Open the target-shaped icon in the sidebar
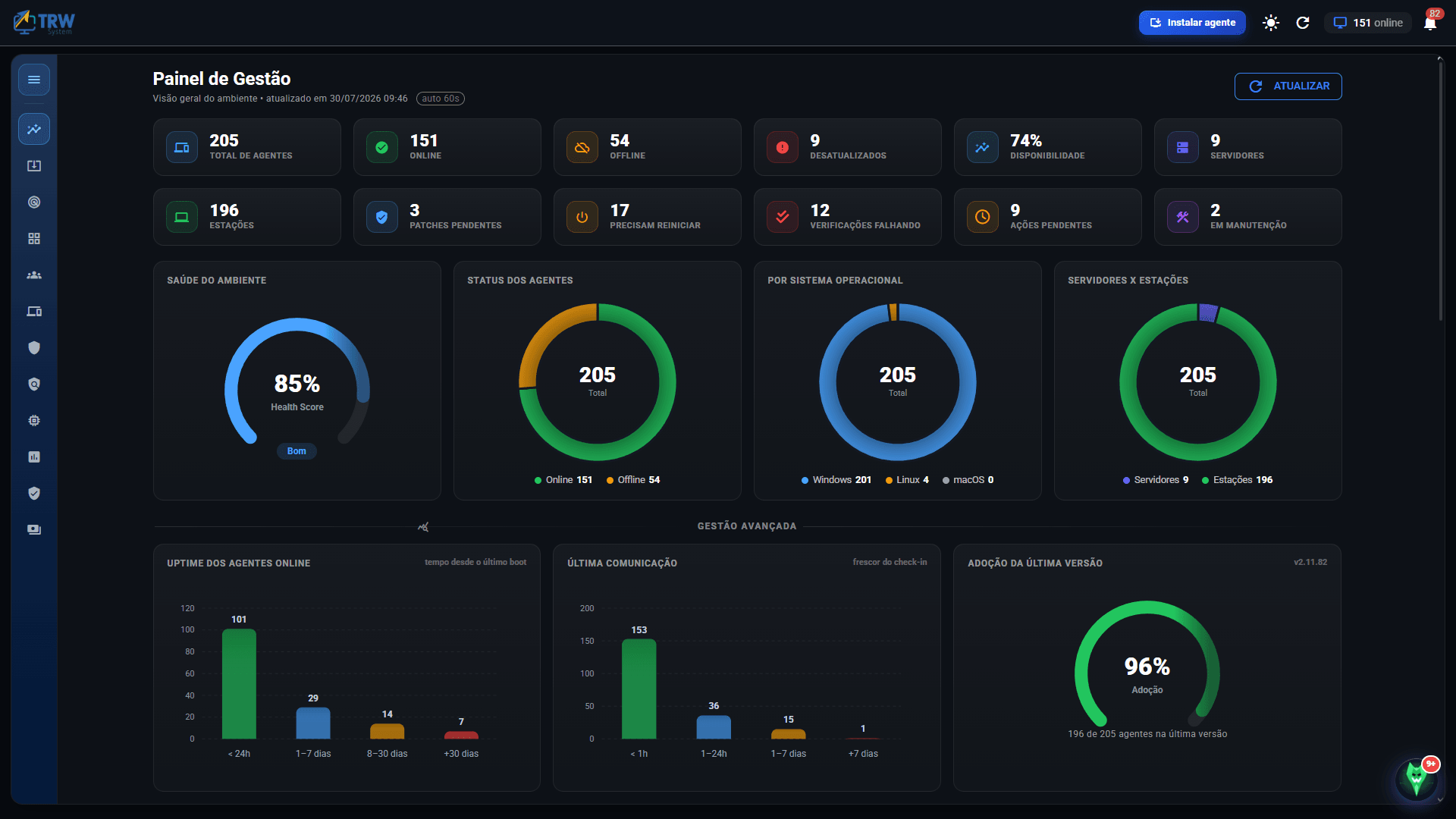 34,202
